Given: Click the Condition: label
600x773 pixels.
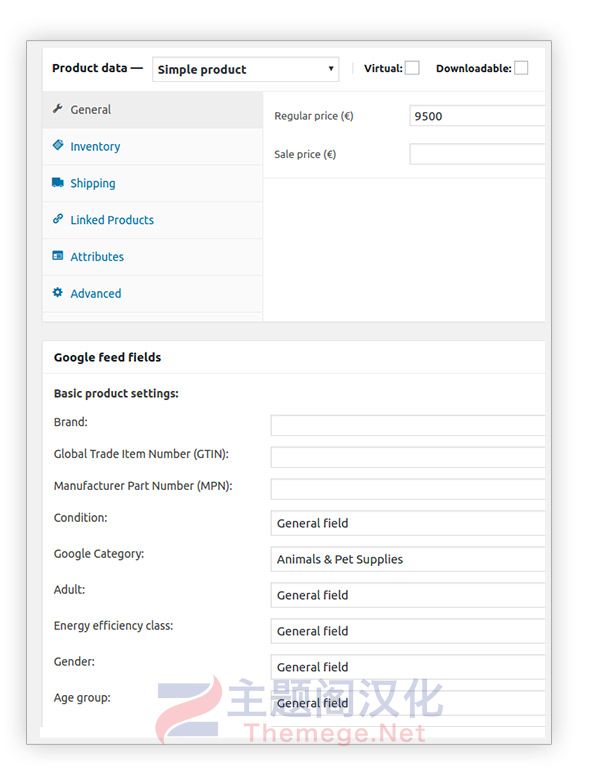Looking at the screenshot, I should tap(80, 518).
